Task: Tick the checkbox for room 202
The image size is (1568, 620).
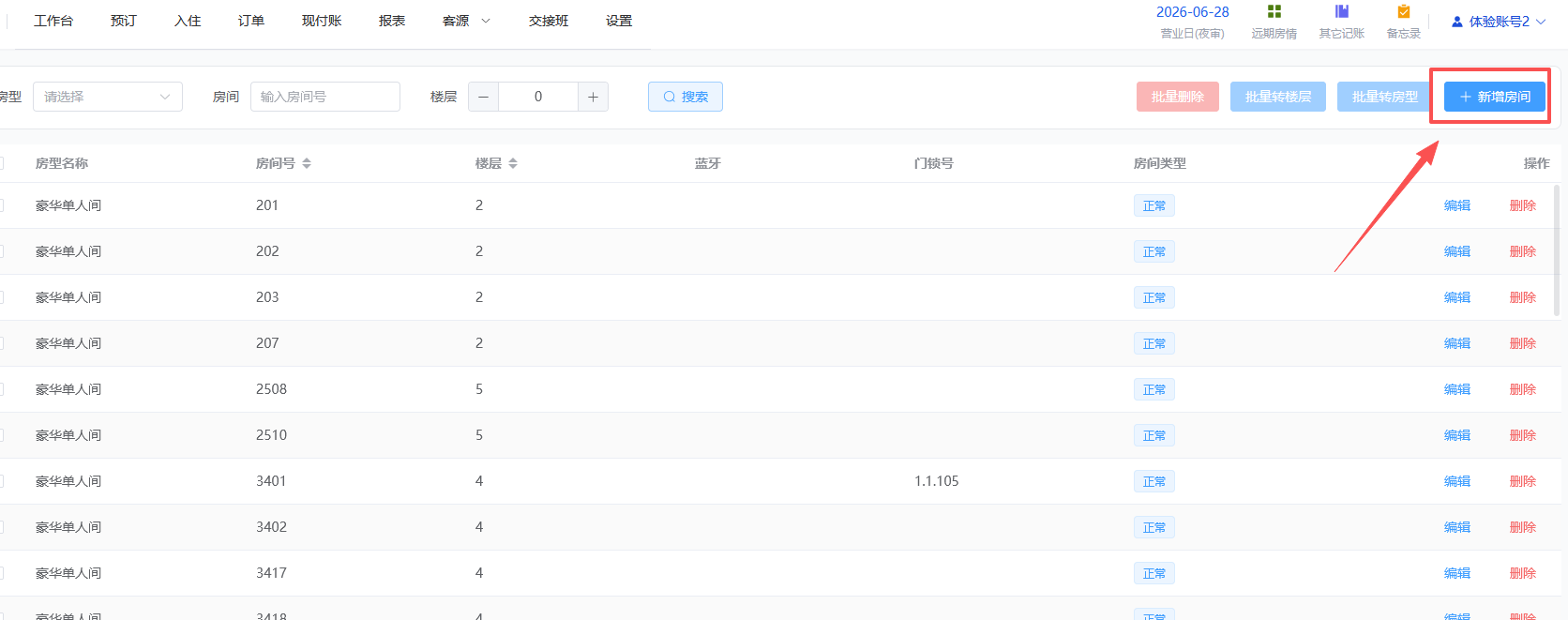Action: point(1,251)
